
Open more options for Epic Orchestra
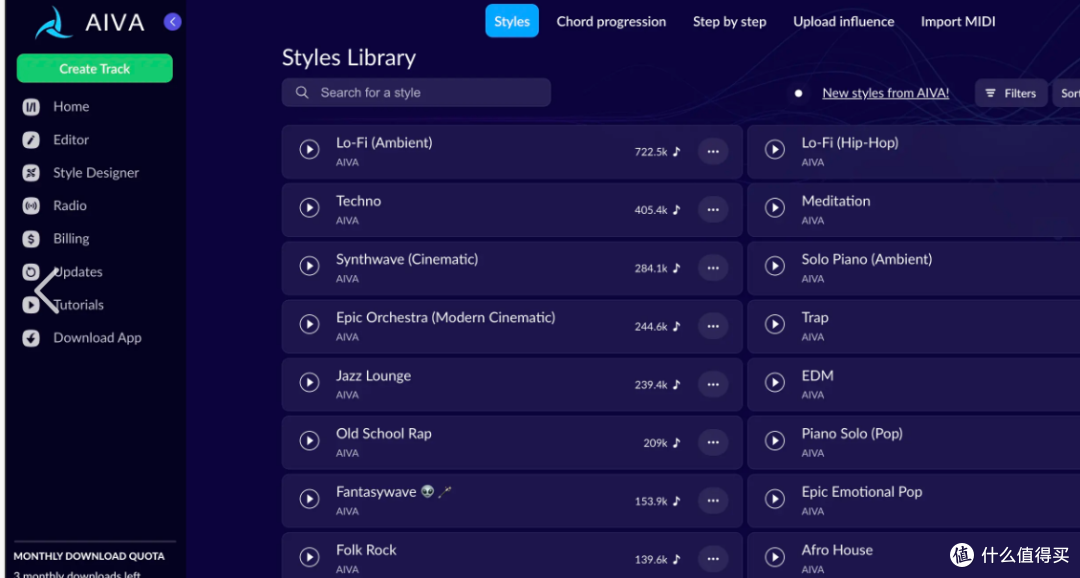713,326
